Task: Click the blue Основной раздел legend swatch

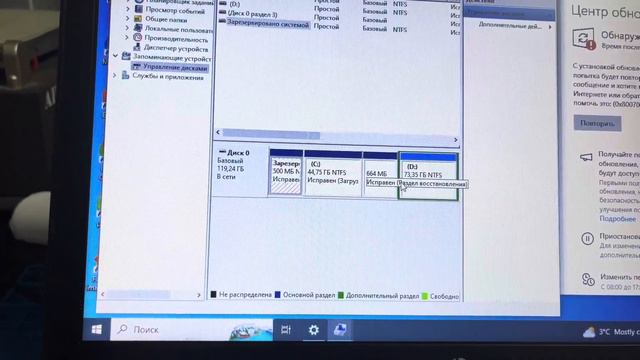Action: [278, 294]
